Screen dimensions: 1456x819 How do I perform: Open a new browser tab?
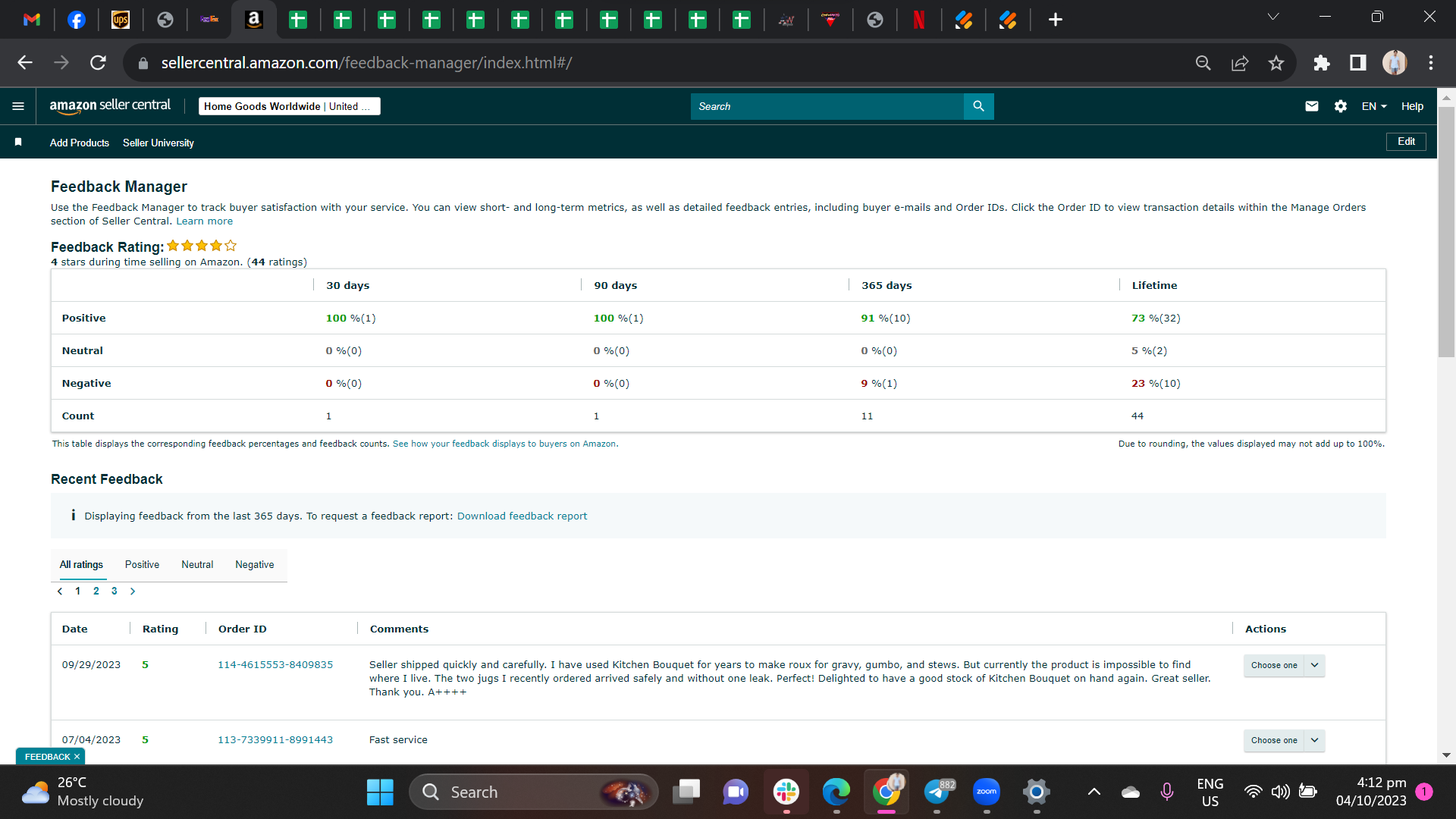coord(1056,20)
